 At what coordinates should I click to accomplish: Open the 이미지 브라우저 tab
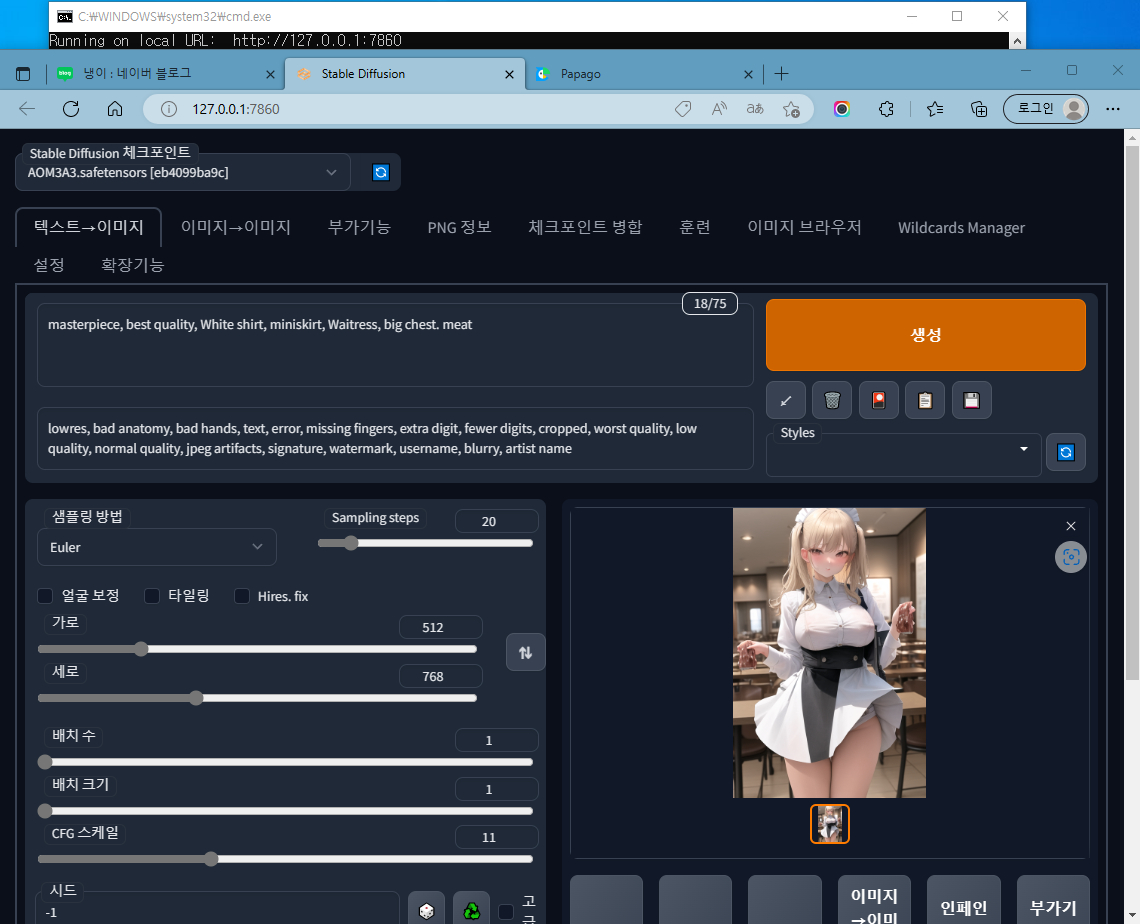coord(804,228)
